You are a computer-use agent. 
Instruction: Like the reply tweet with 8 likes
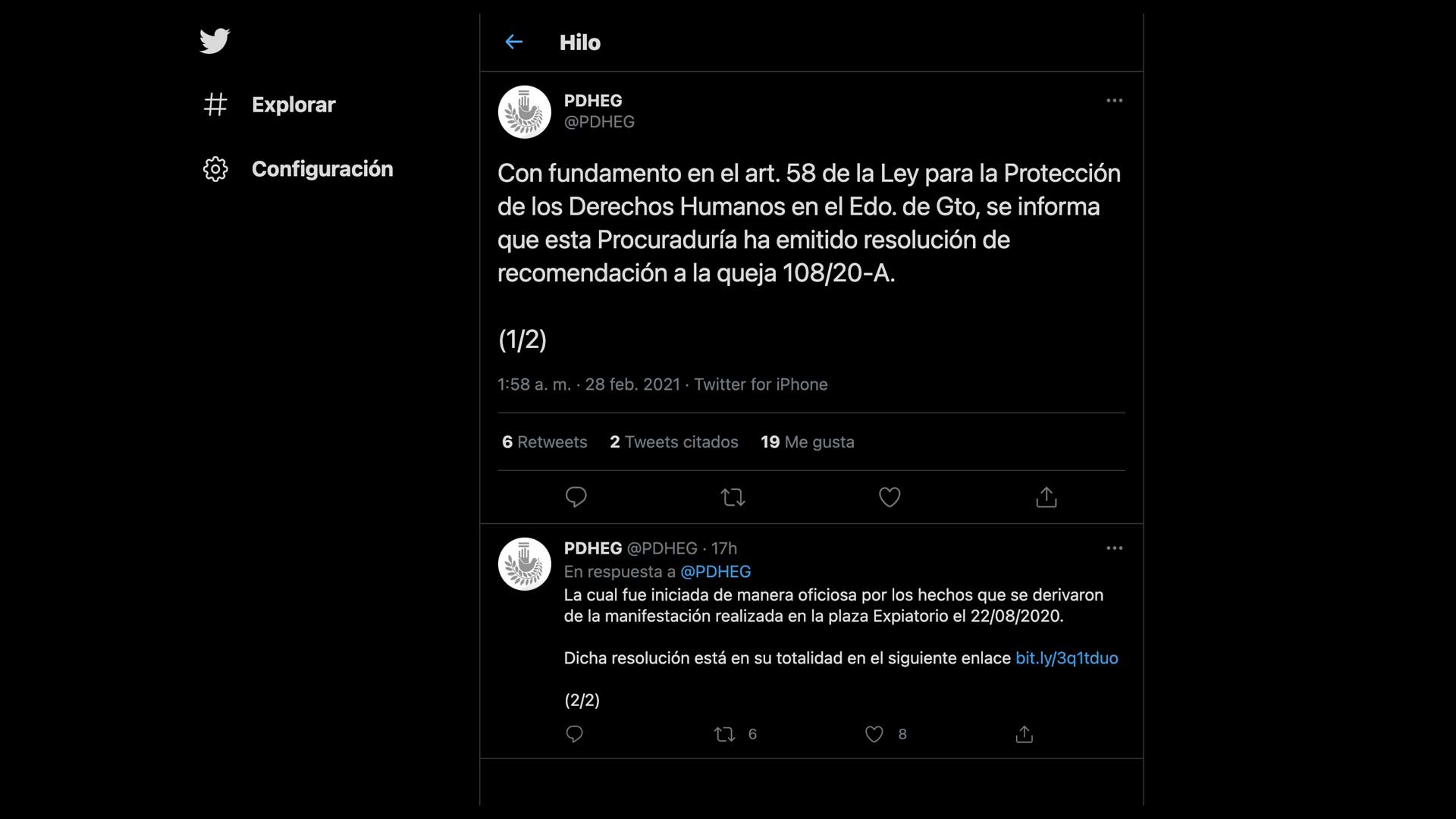tap(886, 734)
